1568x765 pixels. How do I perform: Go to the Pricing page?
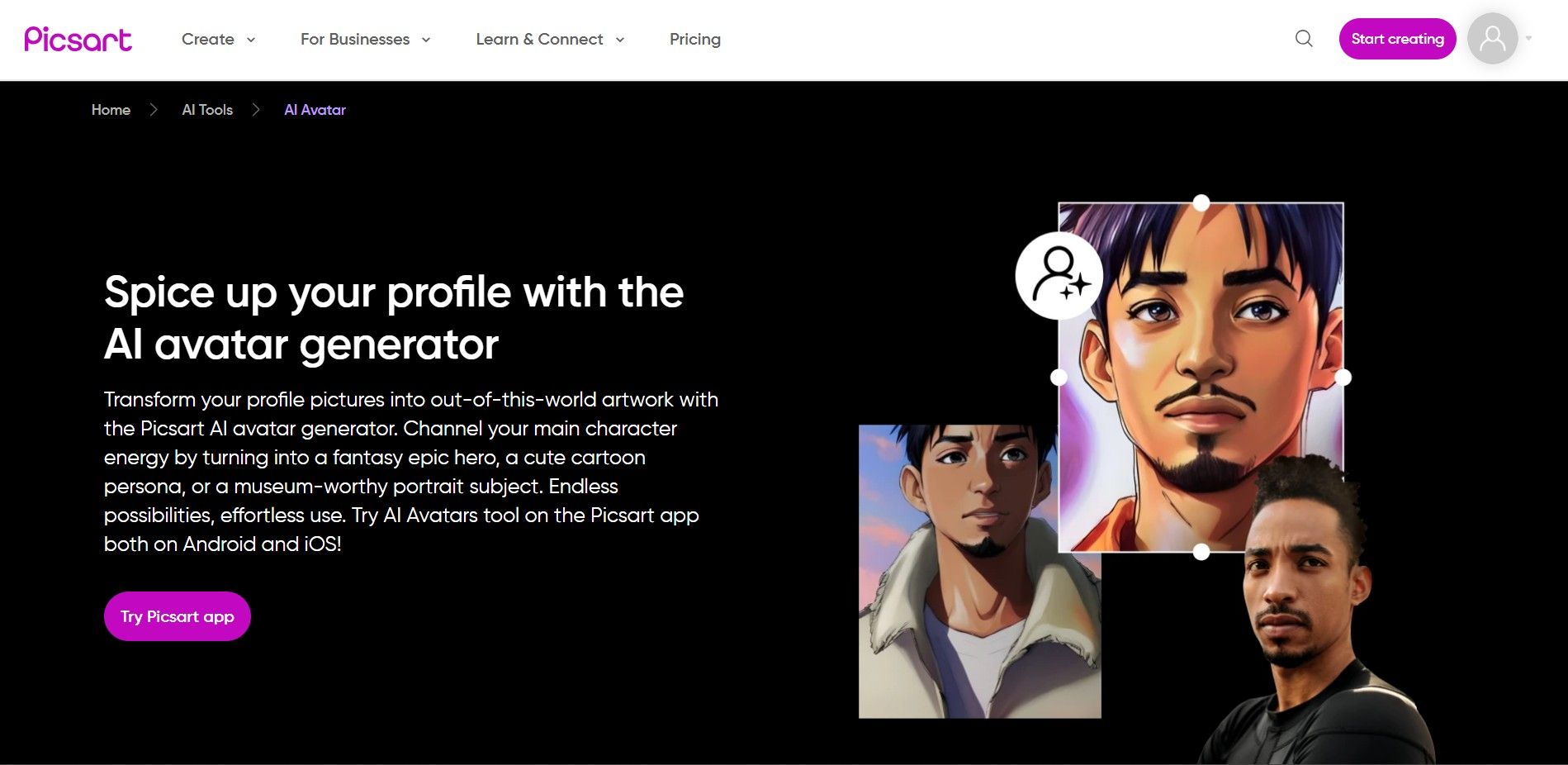695,39
